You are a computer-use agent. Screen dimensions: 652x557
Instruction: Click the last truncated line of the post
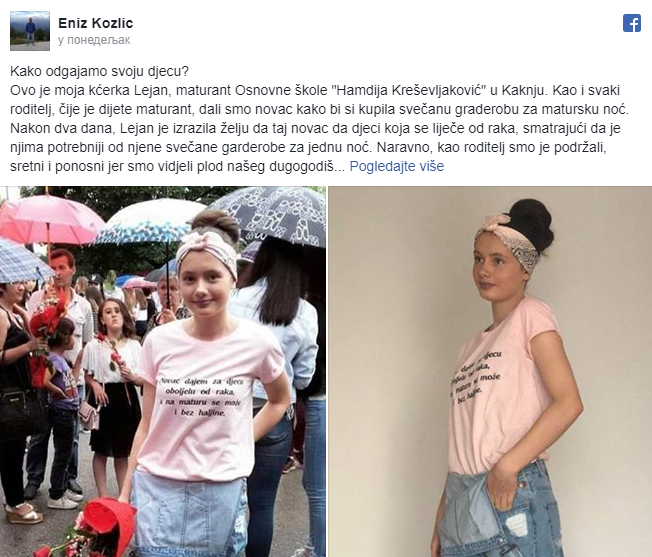click(178, 166)
